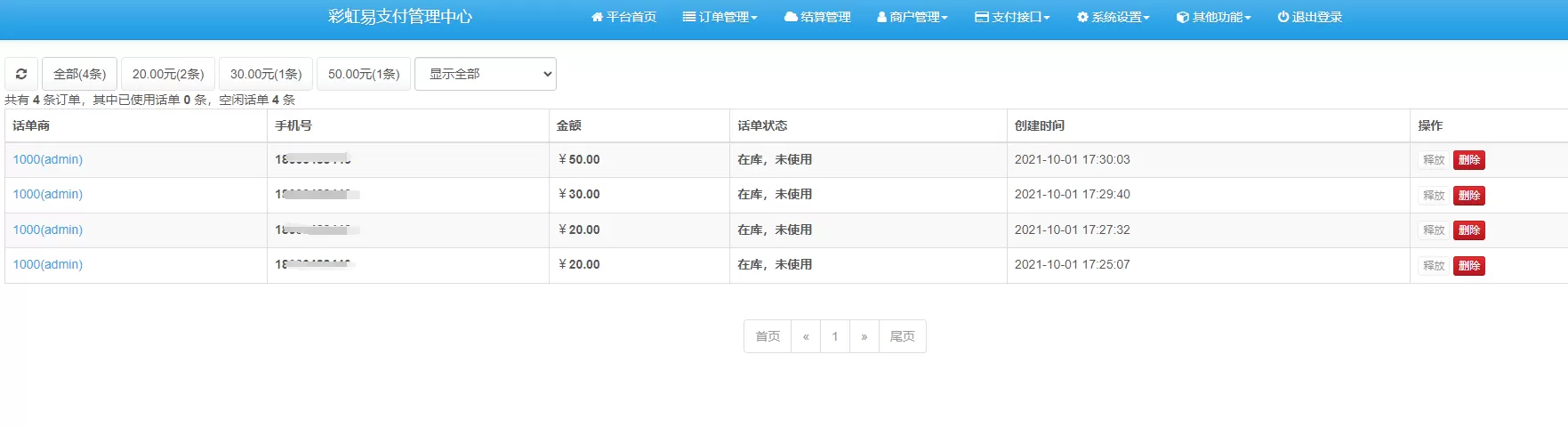Filter orders by 50.00元(1条)
This screenshot has height=427, width=1568.
pos(364,74)
